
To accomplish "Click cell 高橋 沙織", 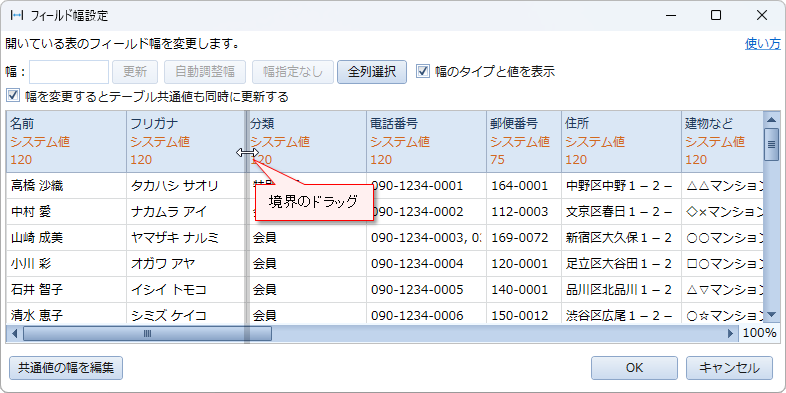I will pos(66,186).
